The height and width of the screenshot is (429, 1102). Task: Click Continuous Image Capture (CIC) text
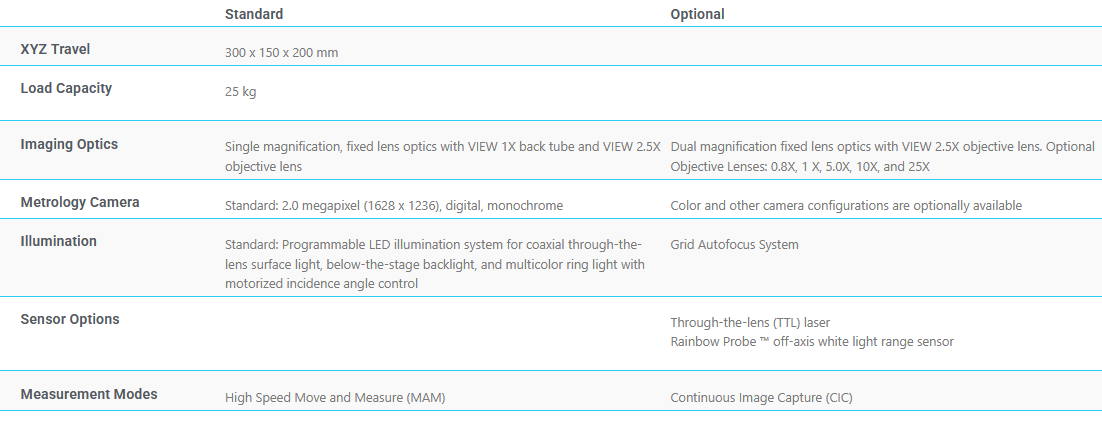(x=761, y=397)
